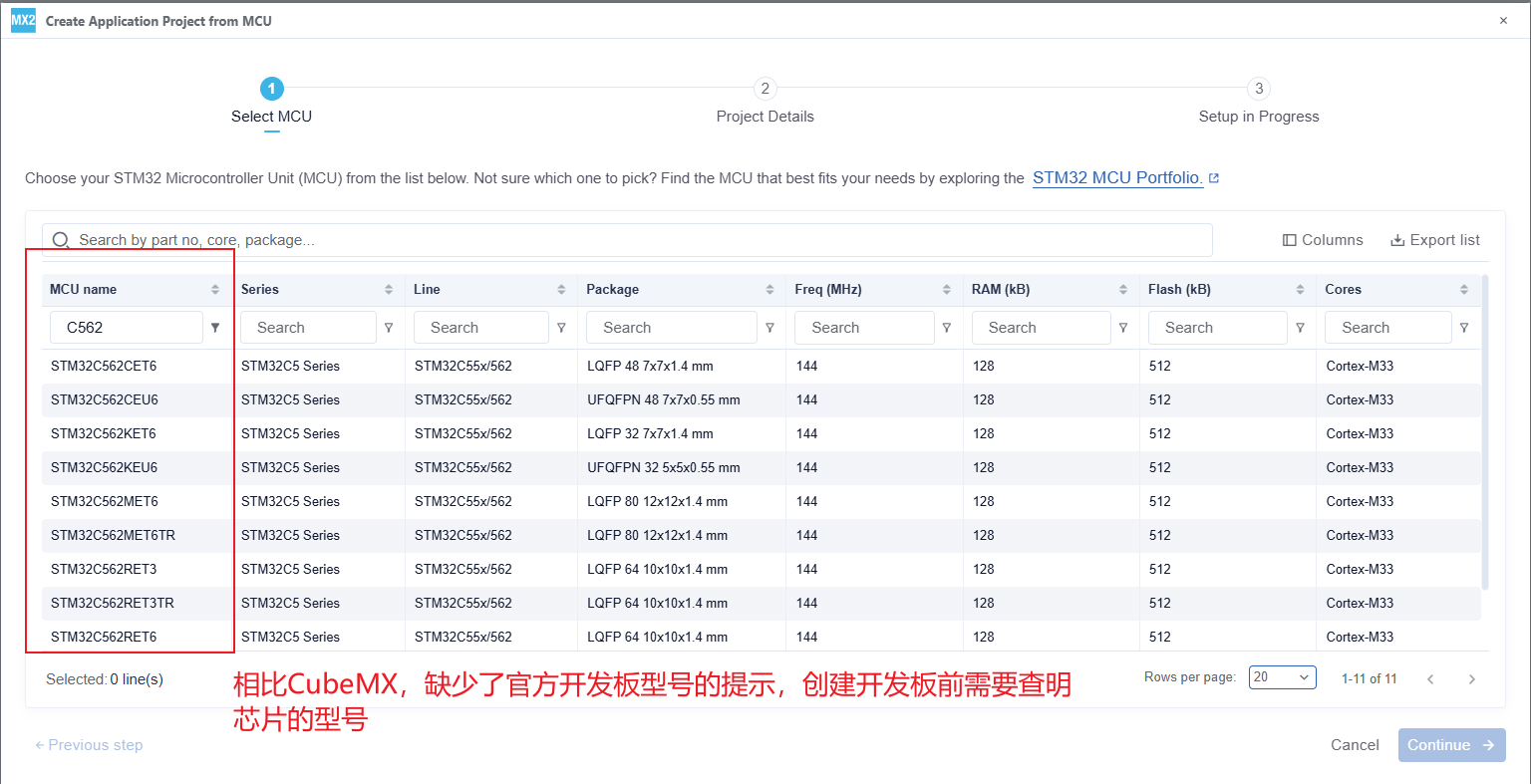Select the STM32C562CEU6 row
The height and width of the screenshot is (784, 1531).
[x=762, y=400]
